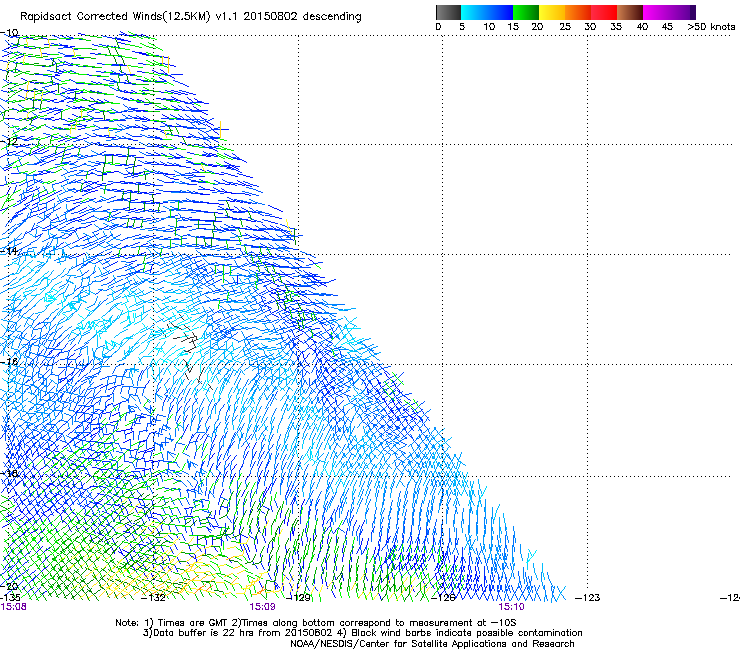This screenshot has width=740, height=650.
Task: Click the latitude label '-16'
Action: 9,362
